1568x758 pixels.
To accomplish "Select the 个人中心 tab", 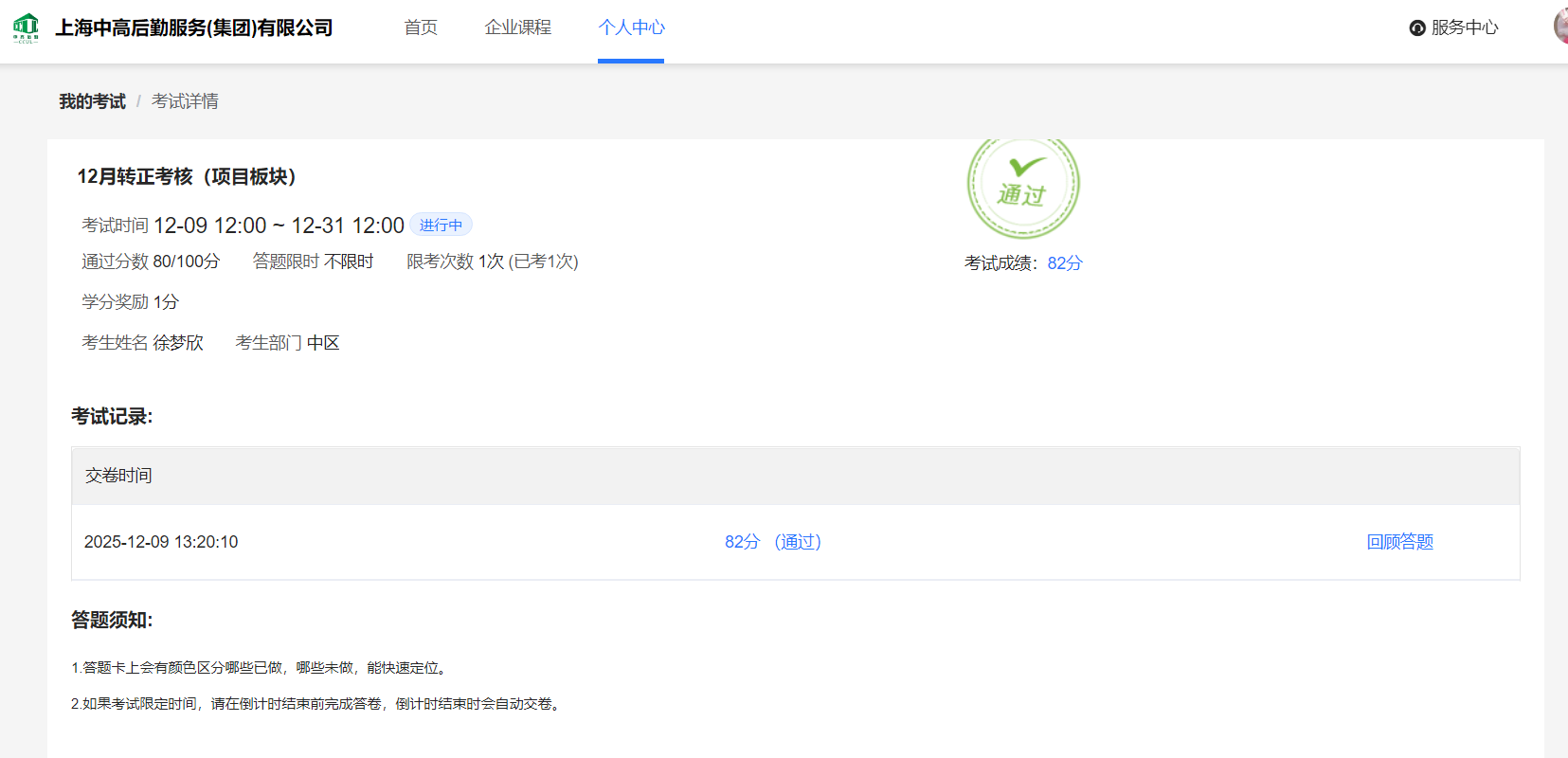I will [631, 27].
